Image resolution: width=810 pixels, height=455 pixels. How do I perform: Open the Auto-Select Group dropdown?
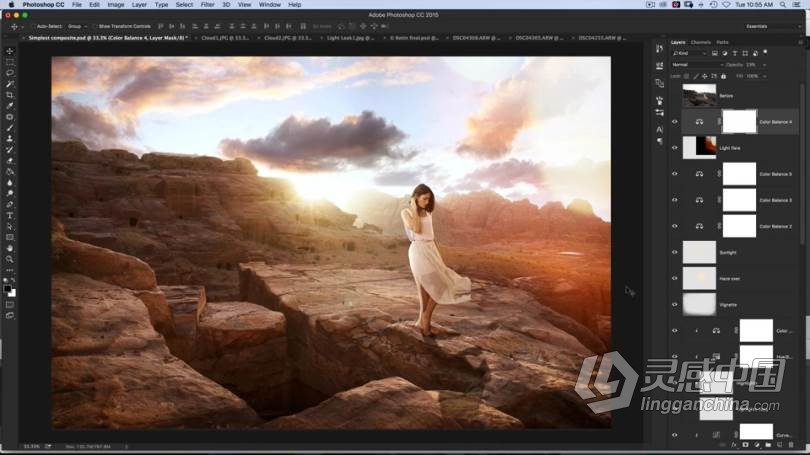[77, 26]
